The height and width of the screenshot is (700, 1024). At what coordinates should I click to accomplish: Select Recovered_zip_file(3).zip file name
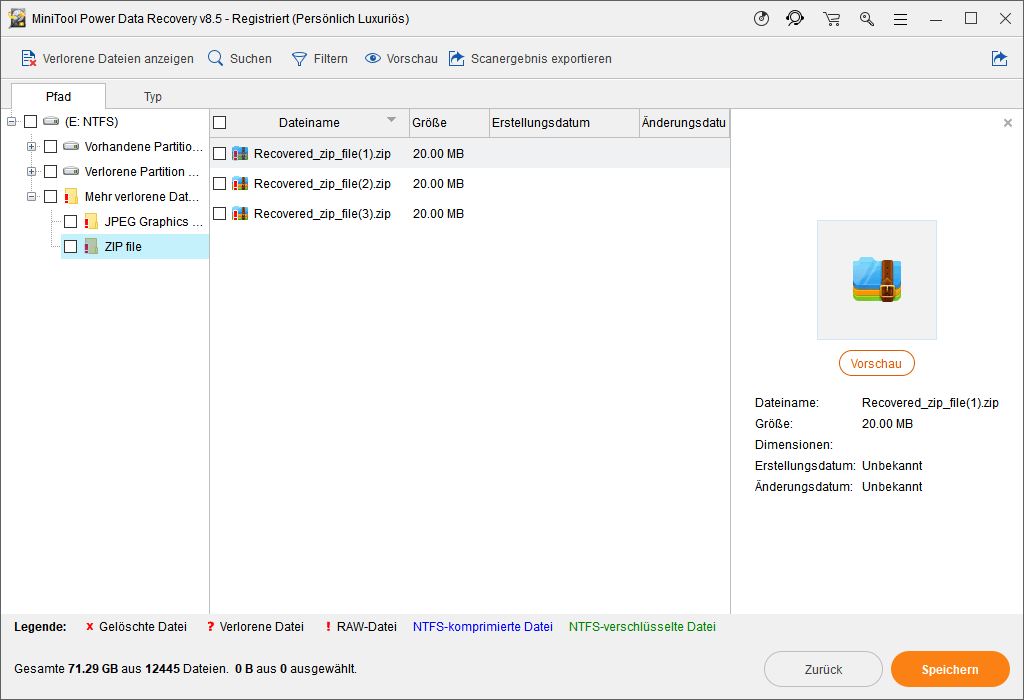pyautogui.click(x=322, y=214)
